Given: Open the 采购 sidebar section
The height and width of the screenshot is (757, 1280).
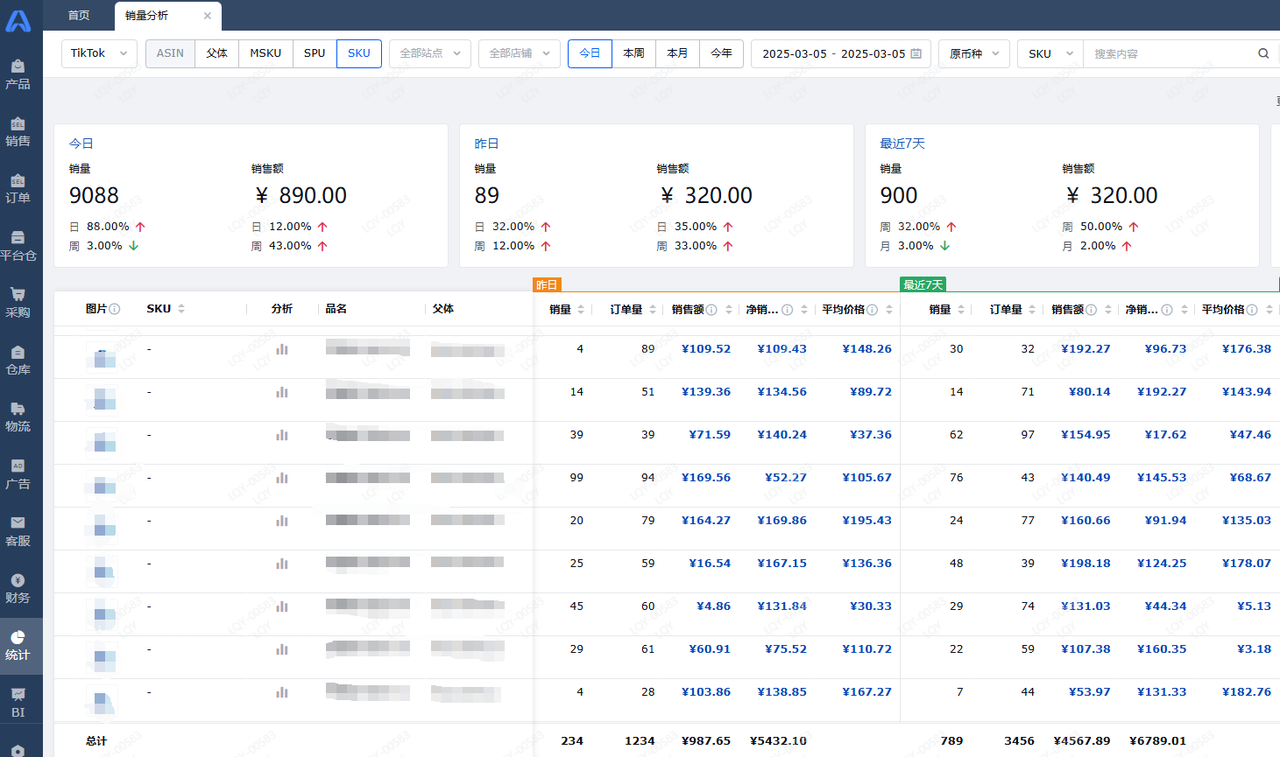Looking at the screenshot, I should (x=18, y=302).
